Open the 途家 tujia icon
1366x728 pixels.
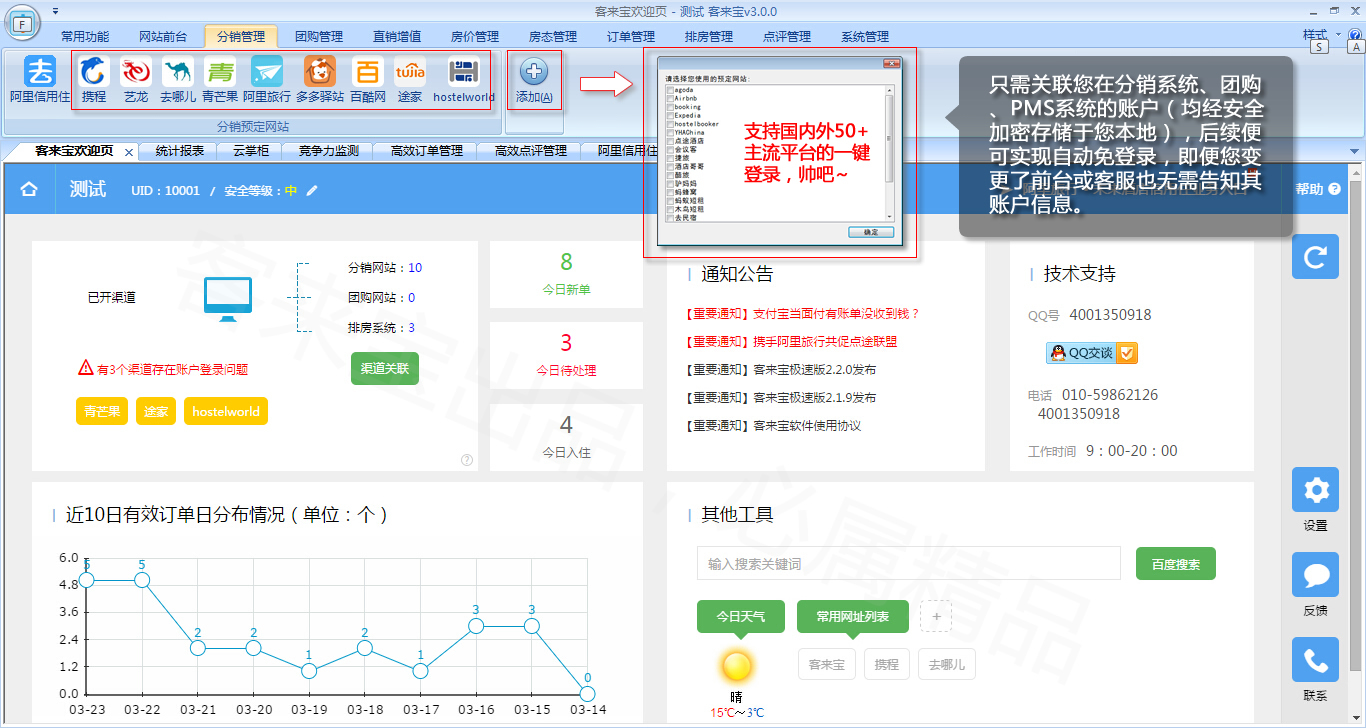coord(410,72)
